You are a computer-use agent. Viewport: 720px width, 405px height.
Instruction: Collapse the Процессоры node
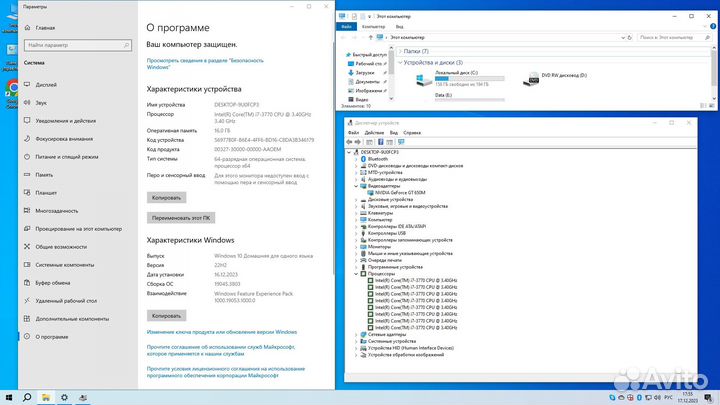(x=356, y=274)
